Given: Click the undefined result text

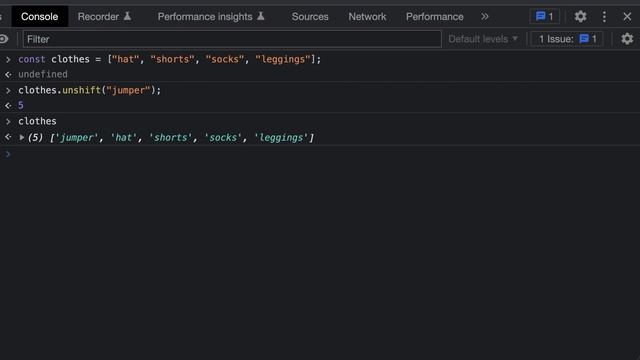Looking at the screenshot, I should coord(43,74).
